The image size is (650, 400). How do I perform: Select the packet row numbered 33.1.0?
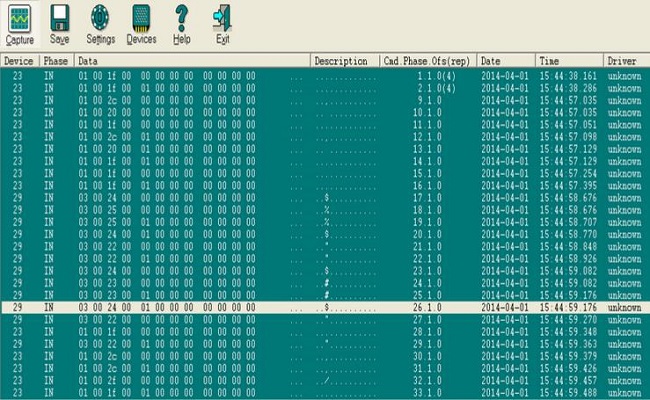click(x=325, y=393)
